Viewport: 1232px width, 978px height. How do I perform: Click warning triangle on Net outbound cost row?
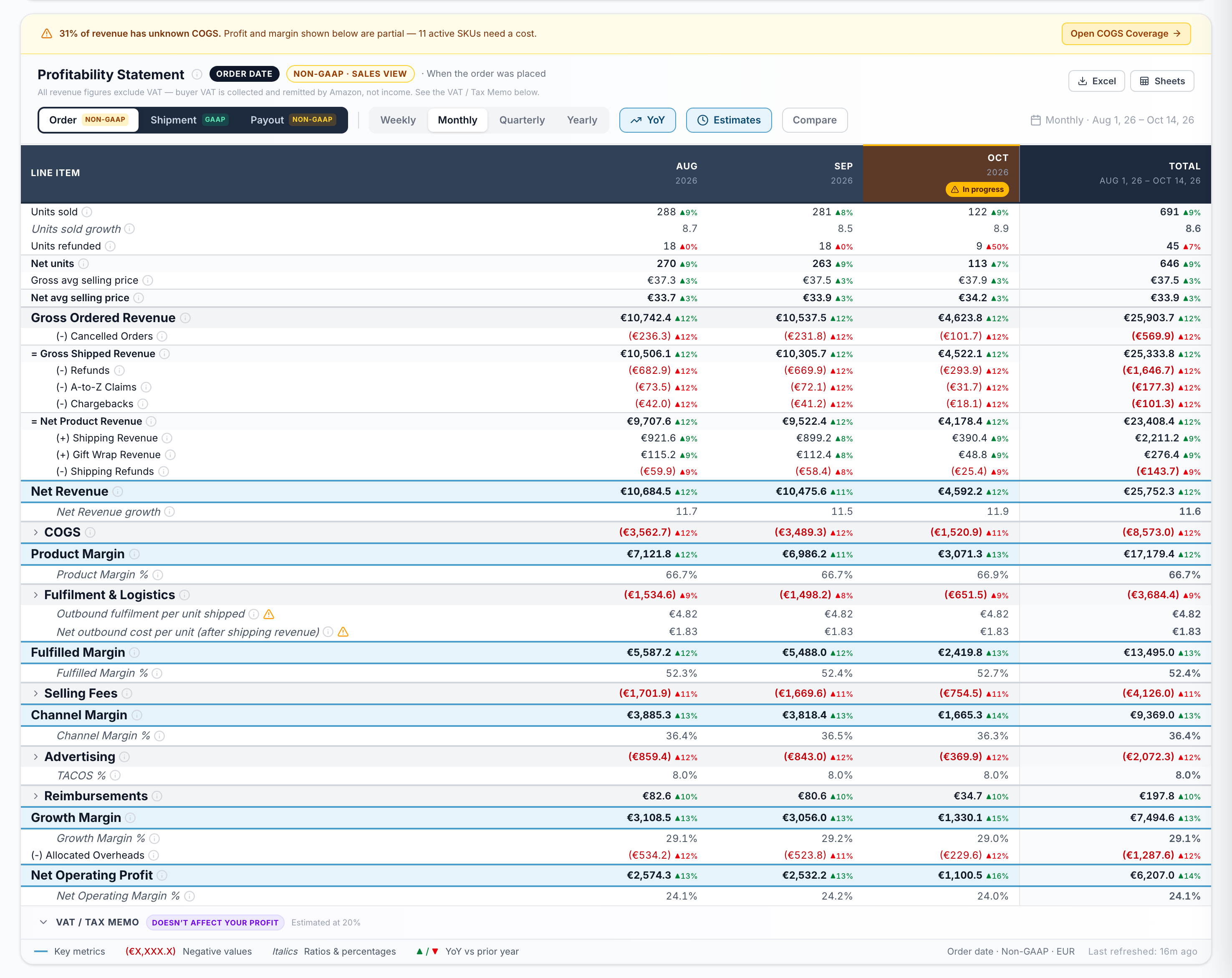[x=343, y=632]
